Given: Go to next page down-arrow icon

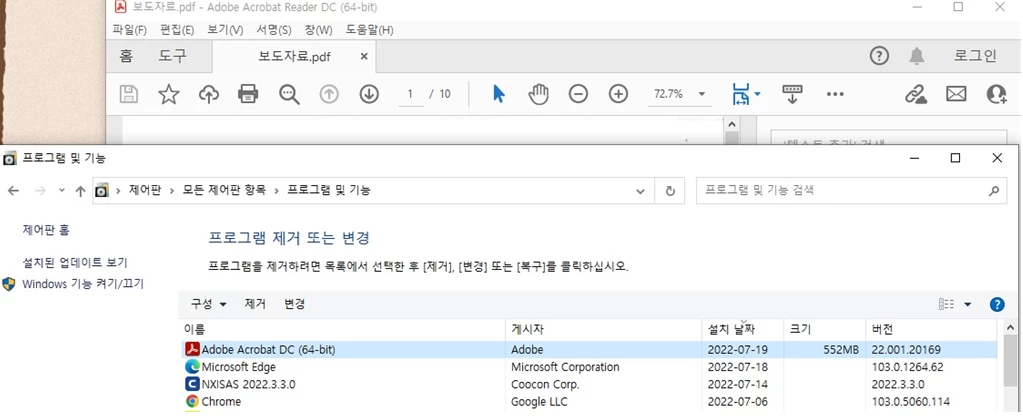Looking at the screenshot, I should tap(369, 95).
